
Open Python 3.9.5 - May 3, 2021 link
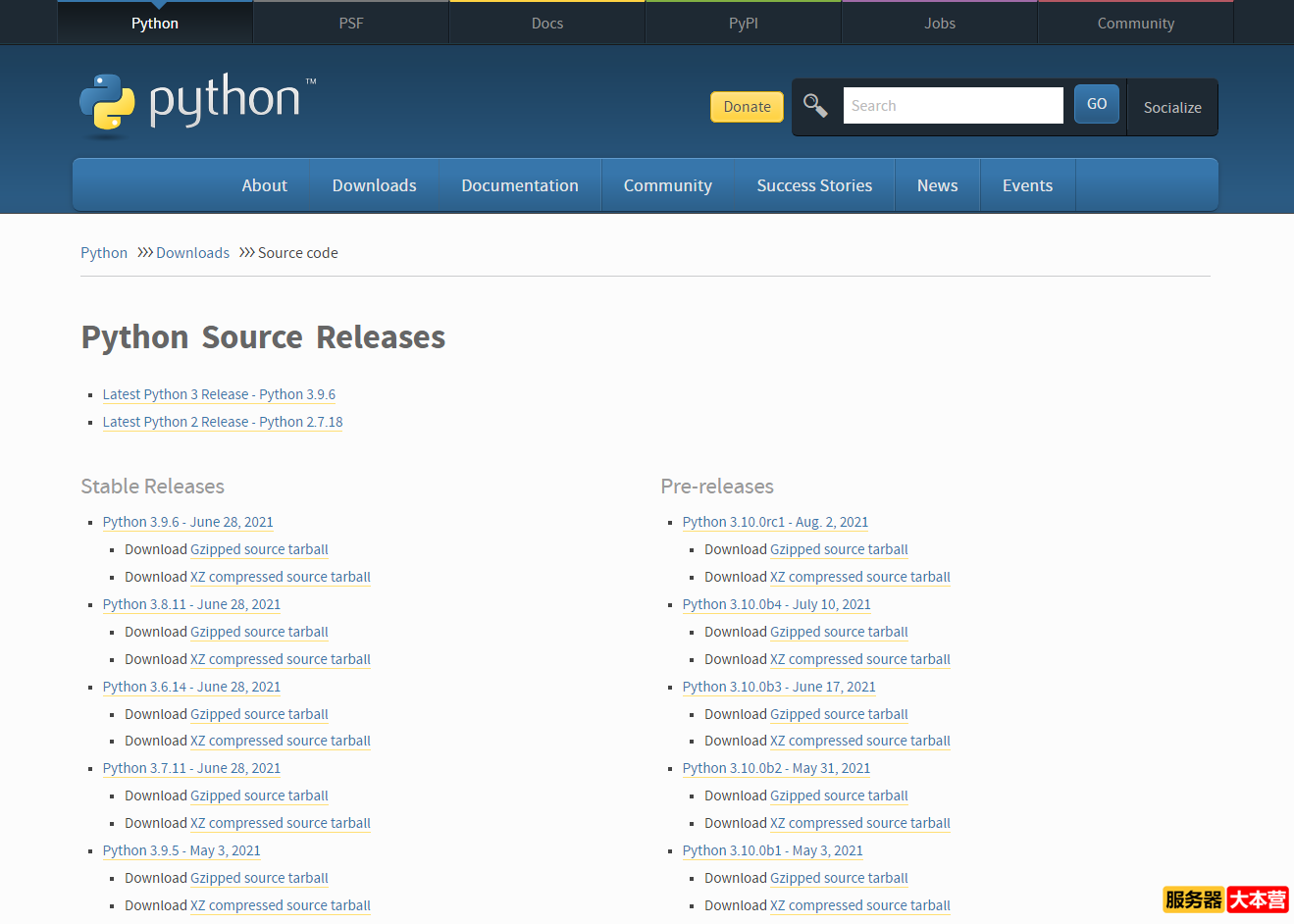pyautogui.click(x=181, y=850)
